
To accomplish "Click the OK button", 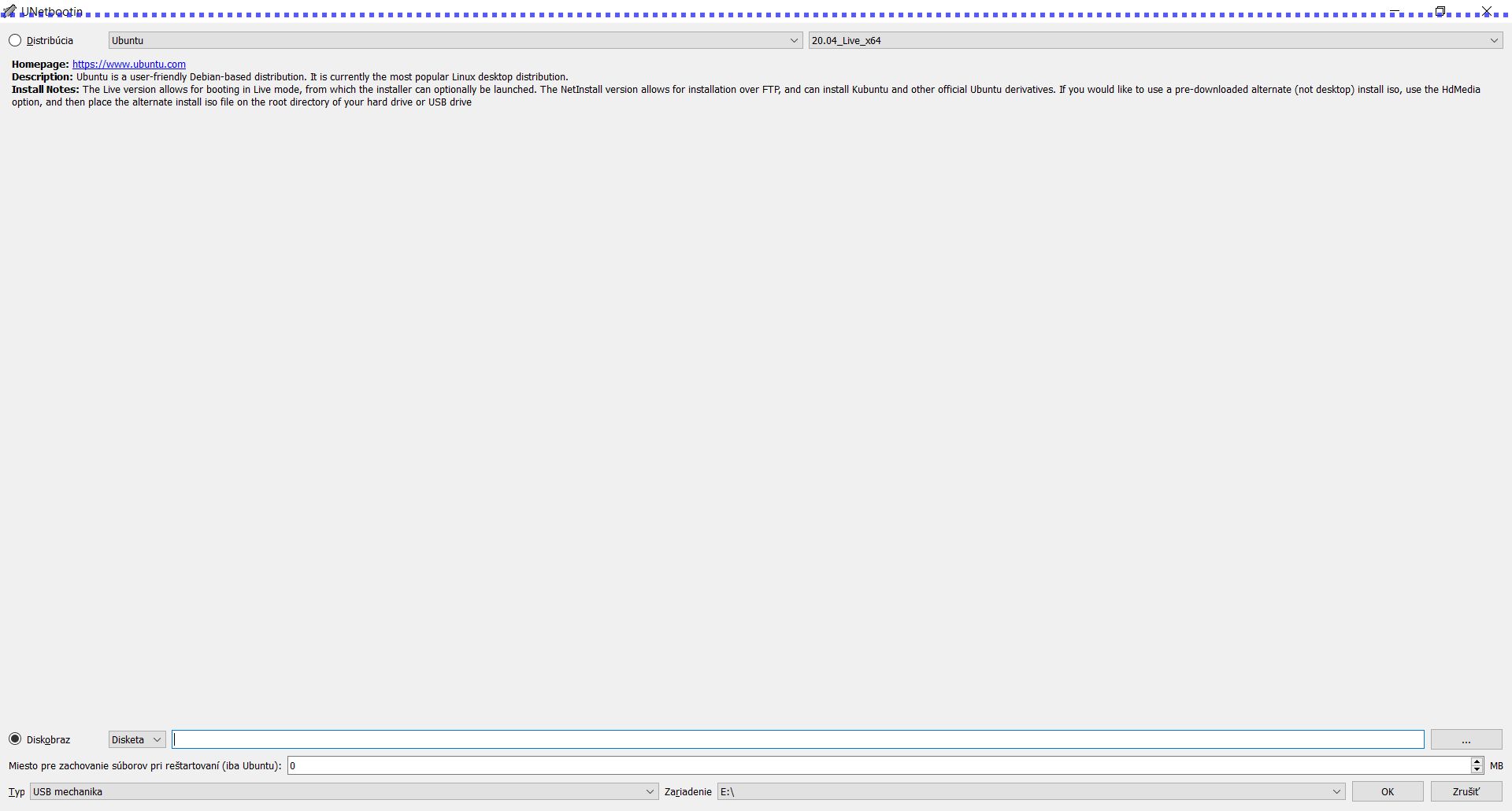I will click(1388, 791).
